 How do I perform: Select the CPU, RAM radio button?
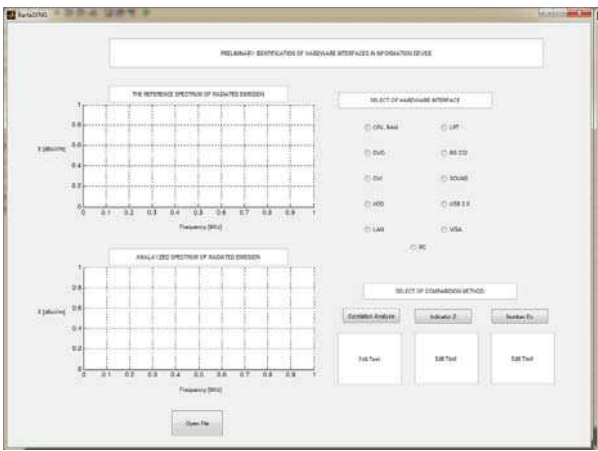coord(381,127)
